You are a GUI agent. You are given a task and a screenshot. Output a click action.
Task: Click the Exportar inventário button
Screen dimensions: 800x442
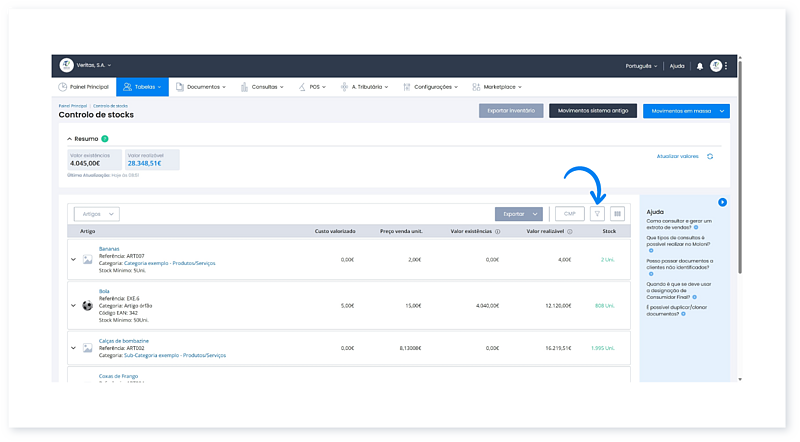511,110
